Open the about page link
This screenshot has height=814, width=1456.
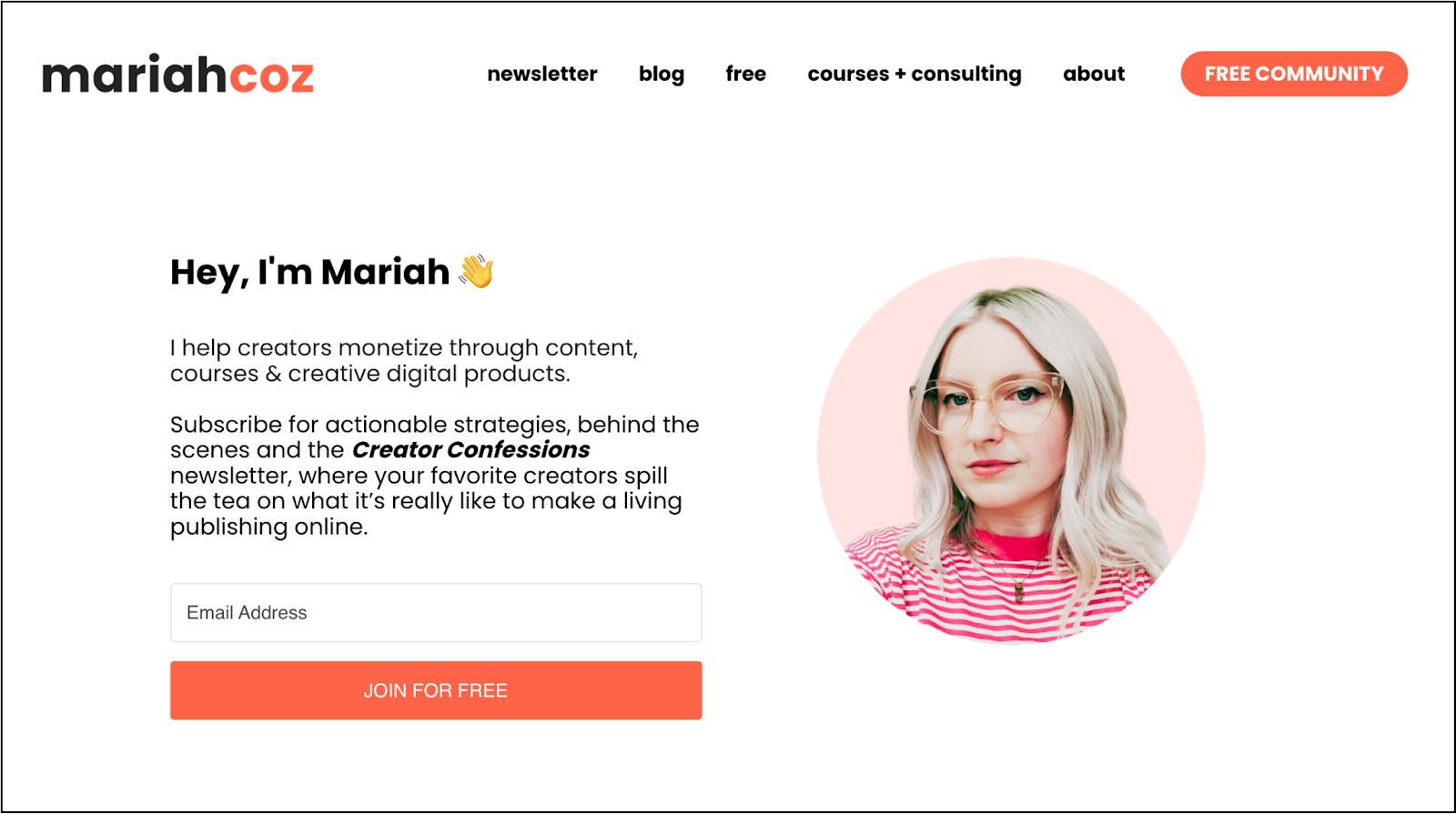1094,74
